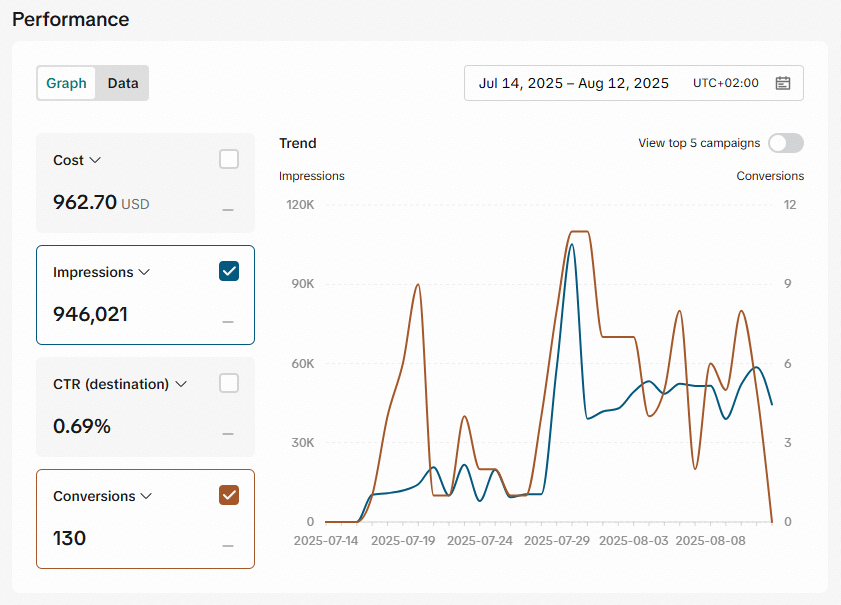The height and width of the screenshot is (605, 841).
Task: Click the dash icon in Conversions card
Action: click(x=228, y=546)
